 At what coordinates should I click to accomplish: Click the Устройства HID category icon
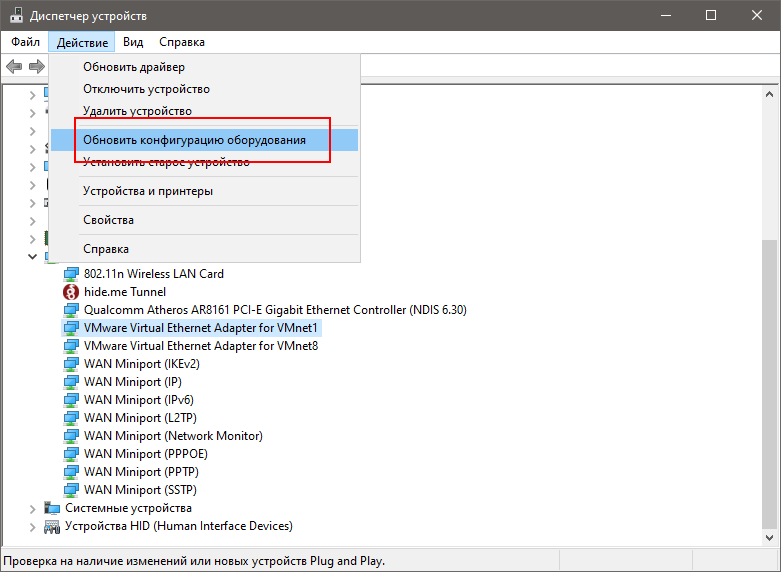pyautogui.click(x=52, y=526)
